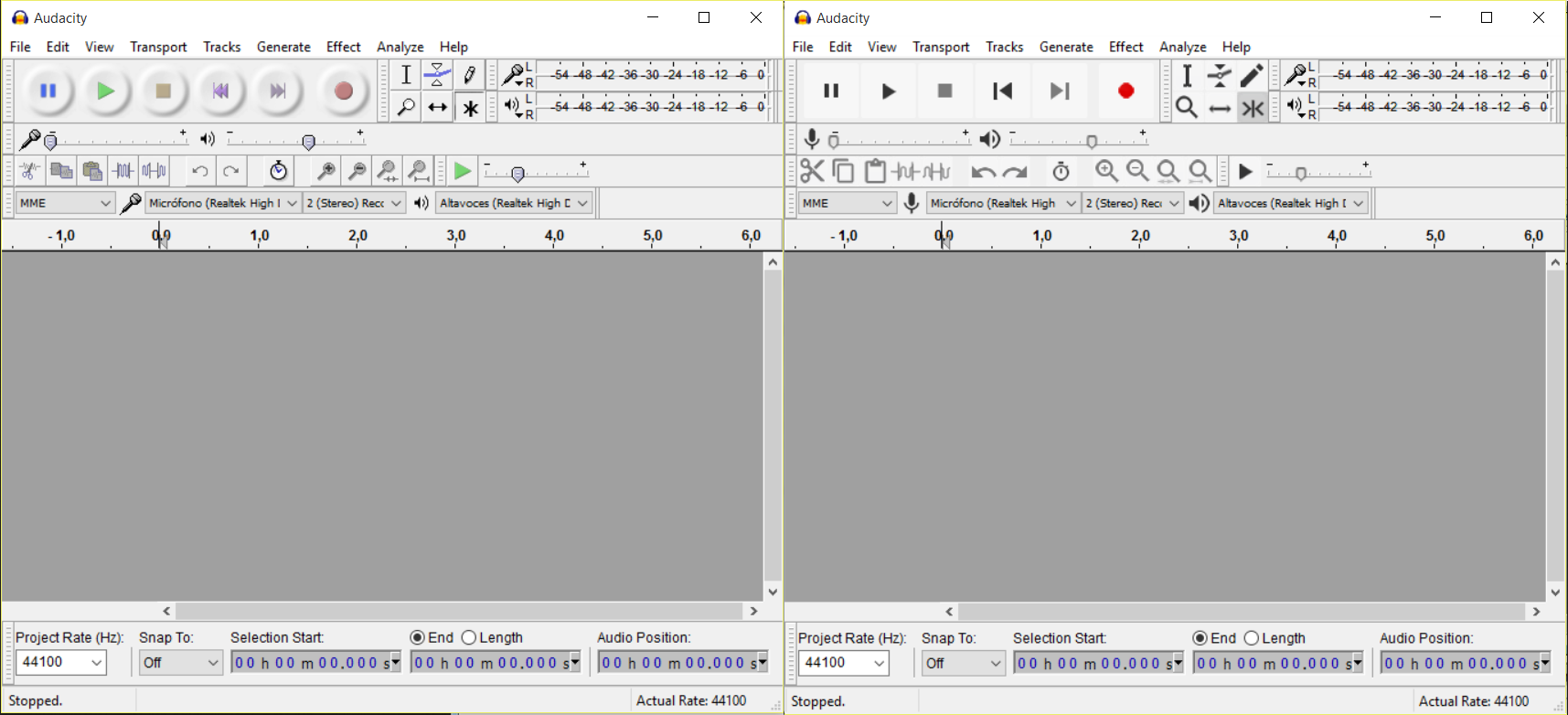Open MME audio host dropdown in right window
The height and width of the screenshot is (715, 1568).
coord(848,203)
